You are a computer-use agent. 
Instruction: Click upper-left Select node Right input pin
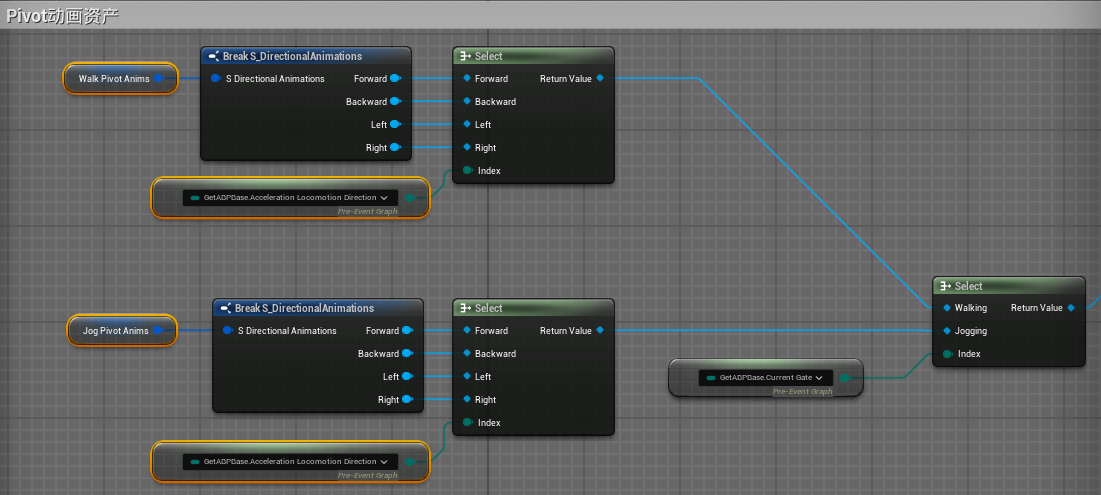[x=467, y=147]
